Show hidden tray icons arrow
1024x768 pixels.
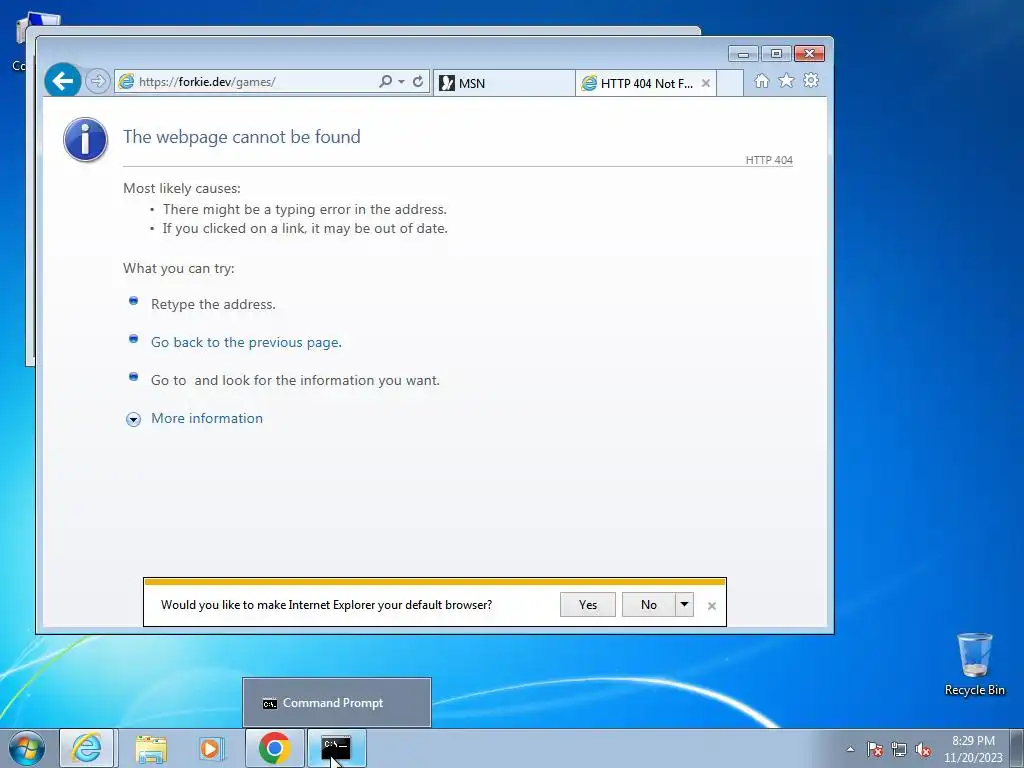(x=850, y=750)
